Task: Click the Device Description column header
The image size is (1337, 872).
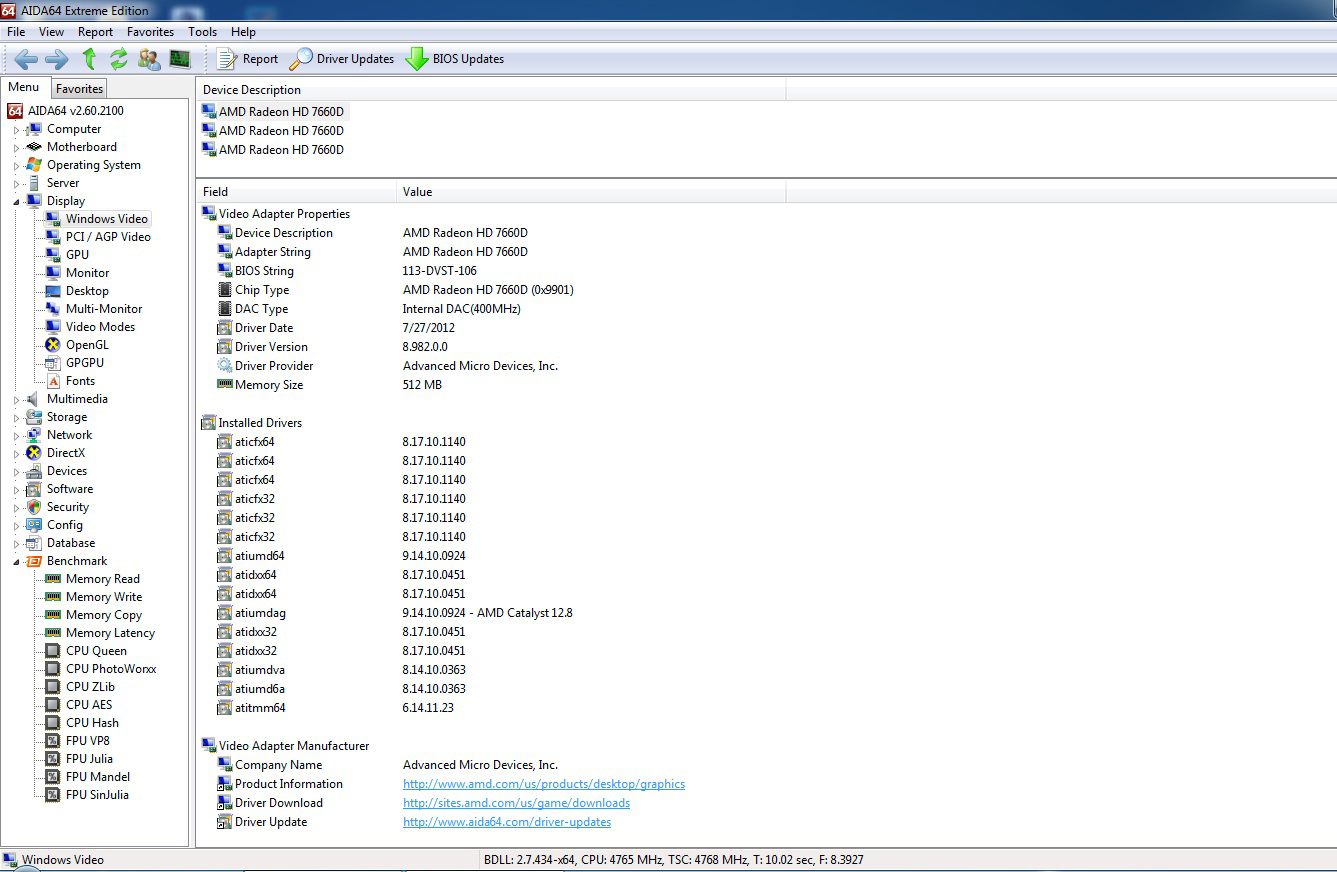Action: coord(491,90)
